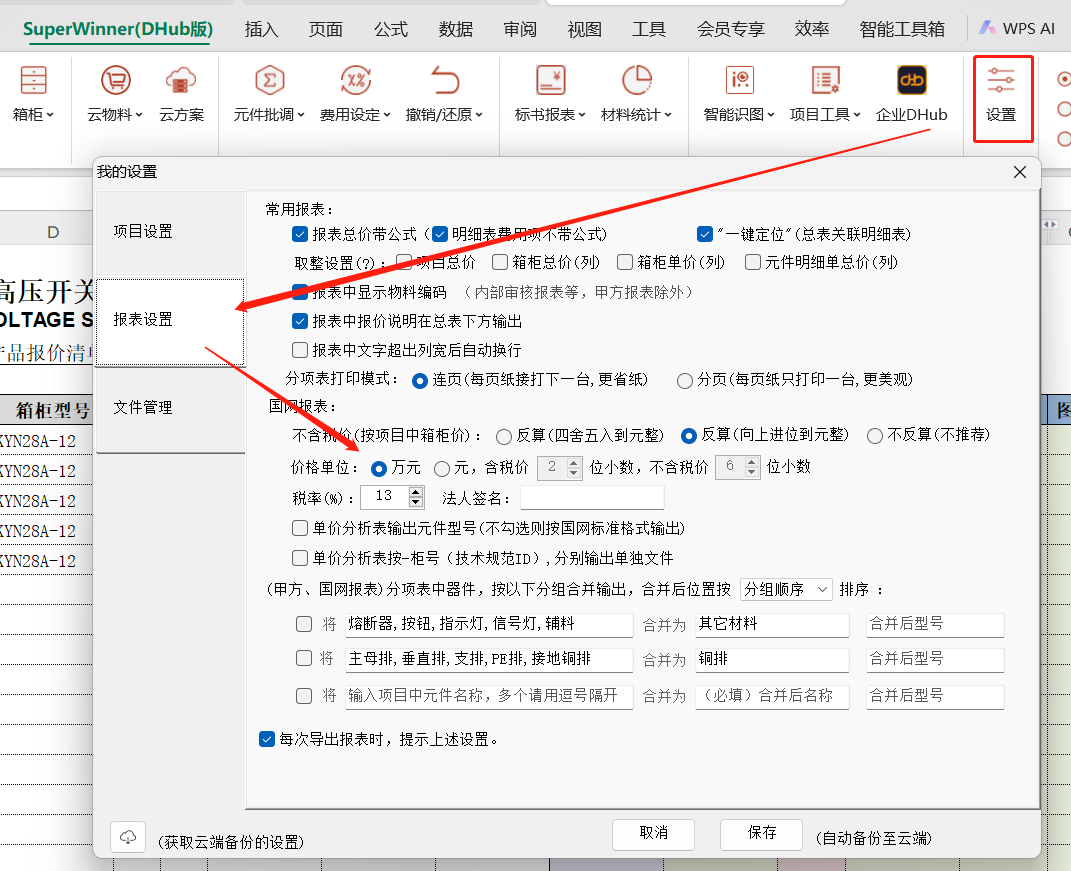Open the 数据 ribbon tab
The width and height of the screenshot is (1071, 871).
pyautogui.click(x=456, y=29)
